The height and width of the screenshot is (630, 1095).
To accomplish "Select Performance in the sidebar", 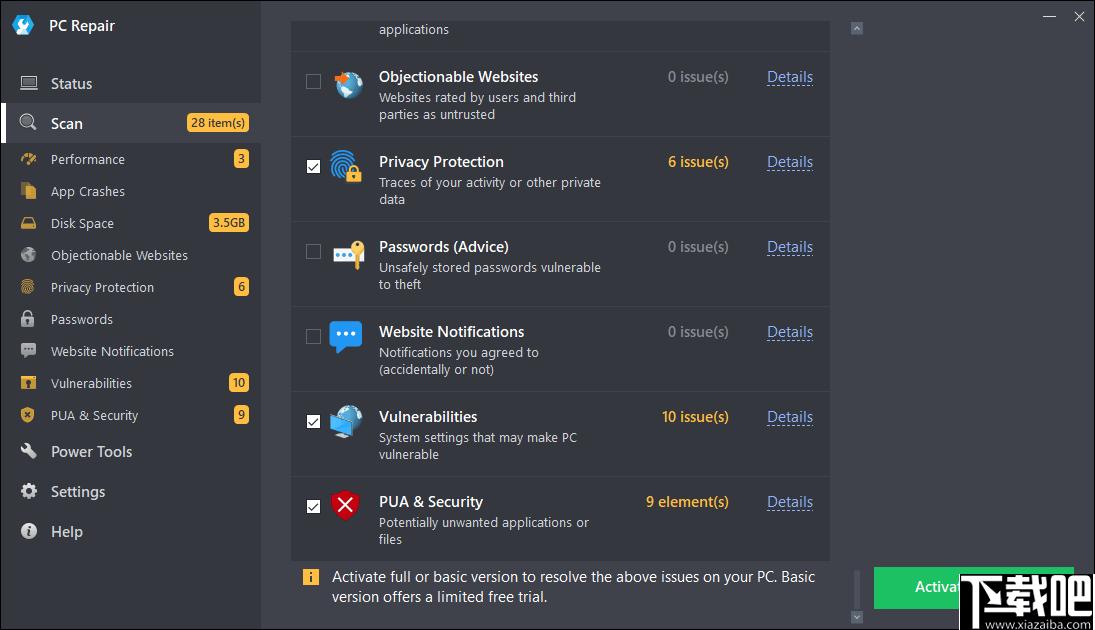I will [131, 159].
